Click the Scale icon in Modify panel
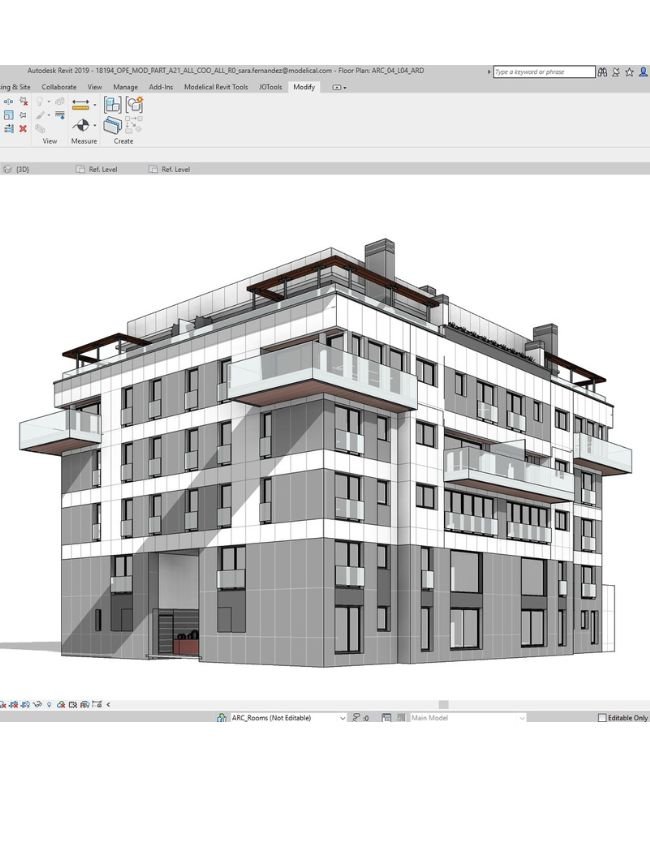This screenshot has height=850, width=650. point(9,115)
